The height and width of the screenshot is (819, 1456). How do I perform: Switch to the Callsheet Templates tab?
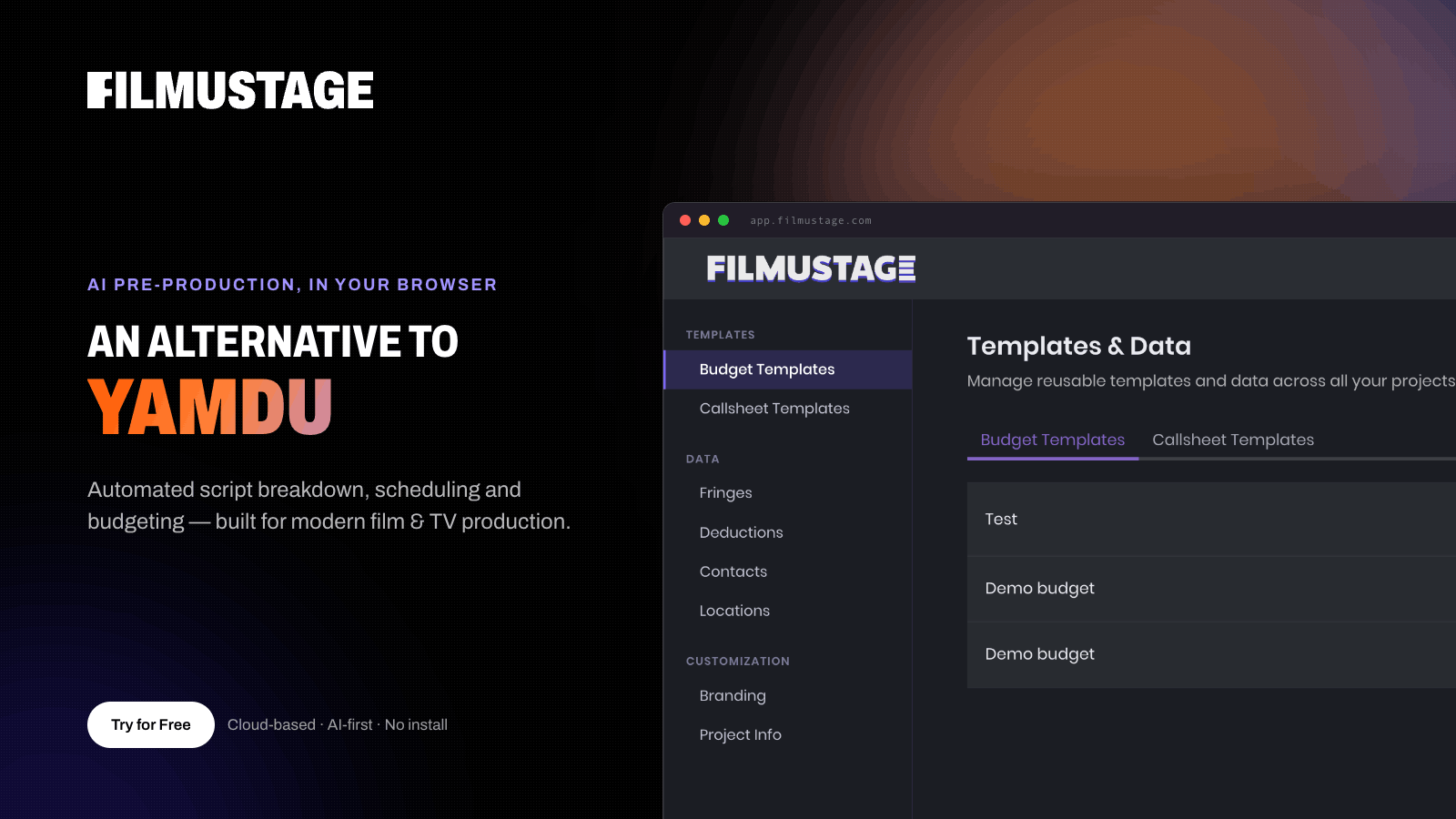click(x=1233, y=440)
